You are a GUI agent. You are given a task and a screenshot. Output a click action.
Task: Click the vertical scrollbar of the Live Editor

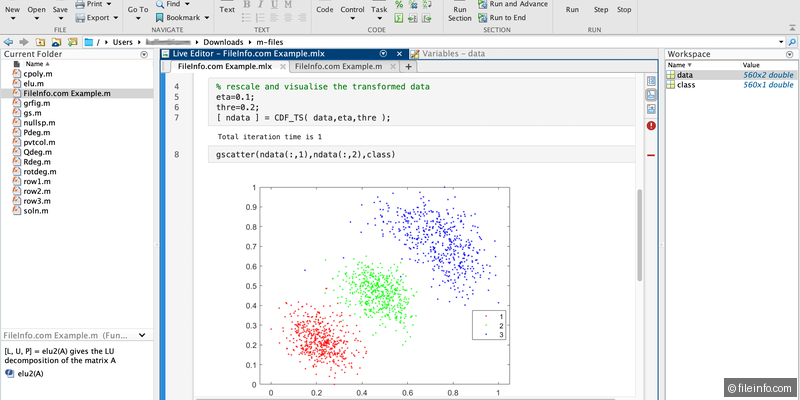pos(640,235)
